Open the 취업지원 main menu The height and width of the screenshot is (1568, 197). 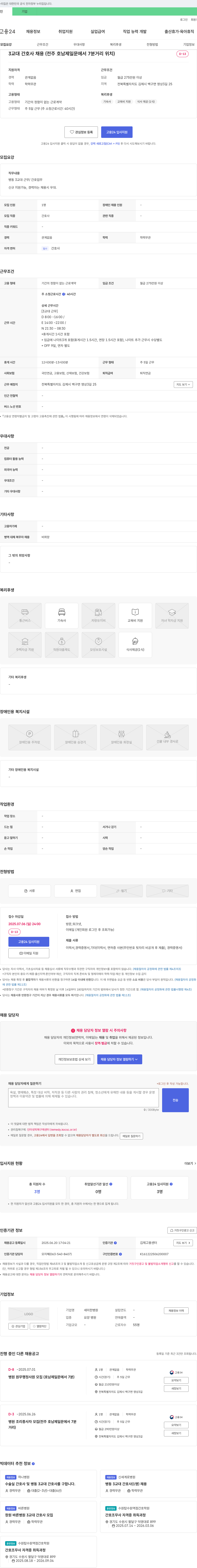(x=65, y=32)
